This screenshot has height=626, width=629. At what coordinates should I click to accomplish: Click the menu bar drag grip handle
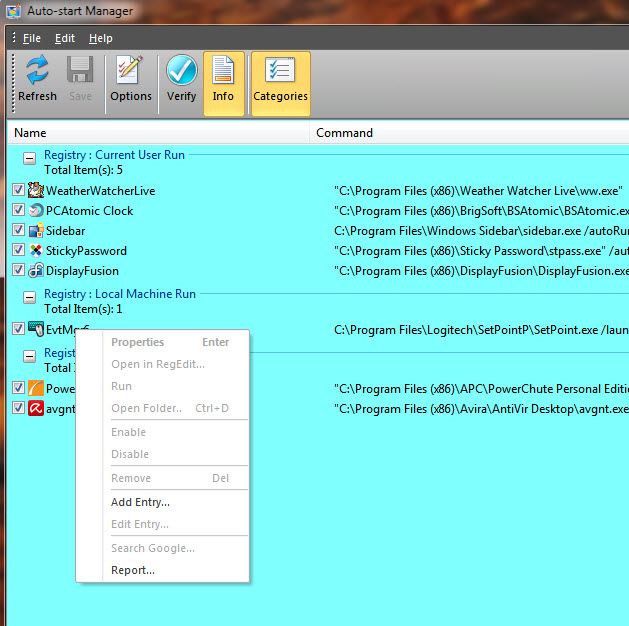pyautogui.click(x=14, y=37)
